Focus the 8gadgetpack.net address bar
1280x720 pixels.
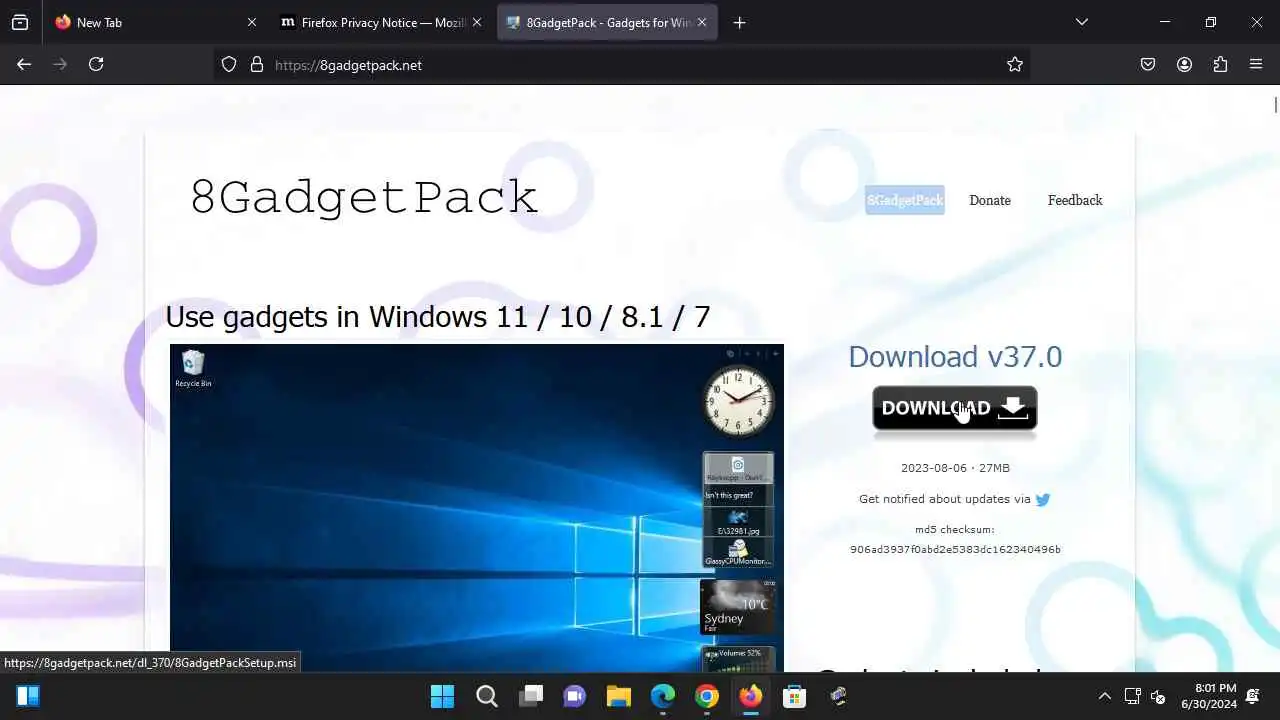[x=622, y=65]
